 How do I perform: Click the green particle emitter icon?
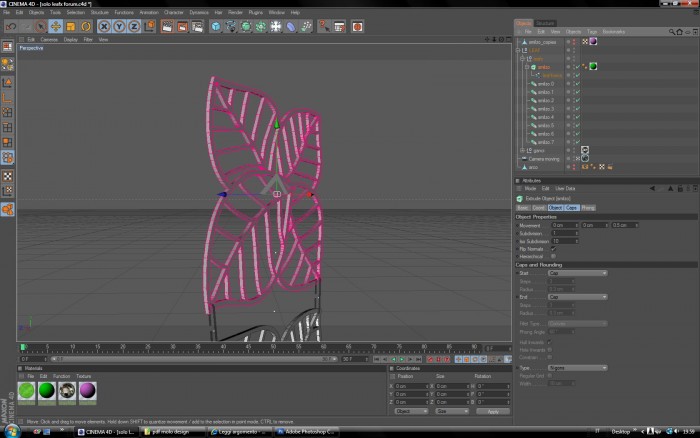point(306,26)
